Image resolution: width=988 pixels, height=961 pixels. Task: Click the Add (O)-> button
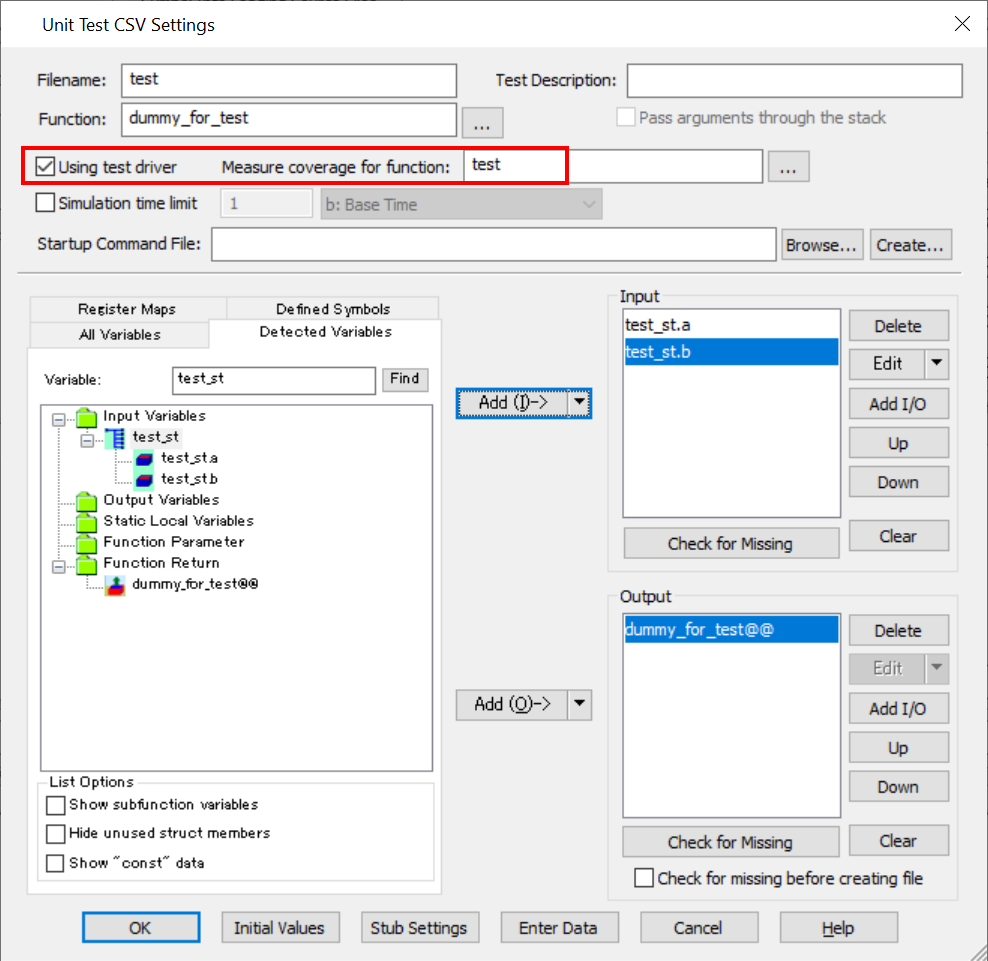click(x=512, y=704)
